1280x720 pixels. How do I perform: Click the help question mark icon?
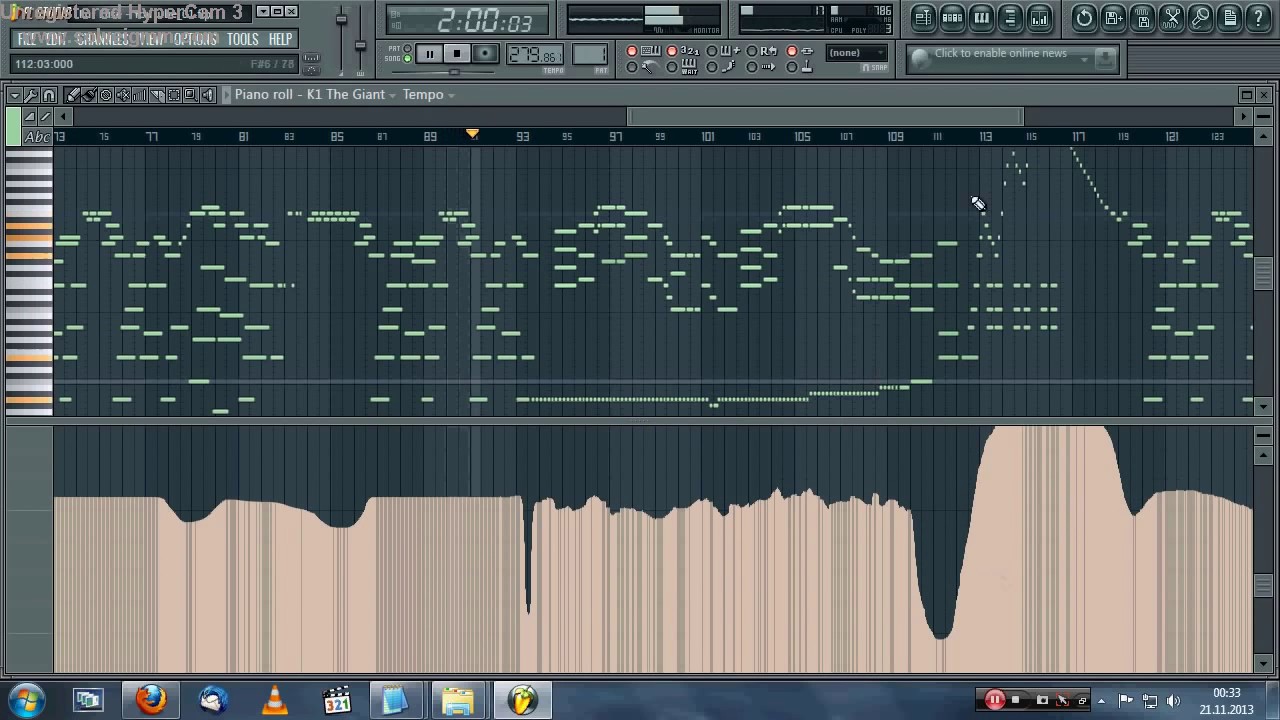click(x=1258, y=17)
